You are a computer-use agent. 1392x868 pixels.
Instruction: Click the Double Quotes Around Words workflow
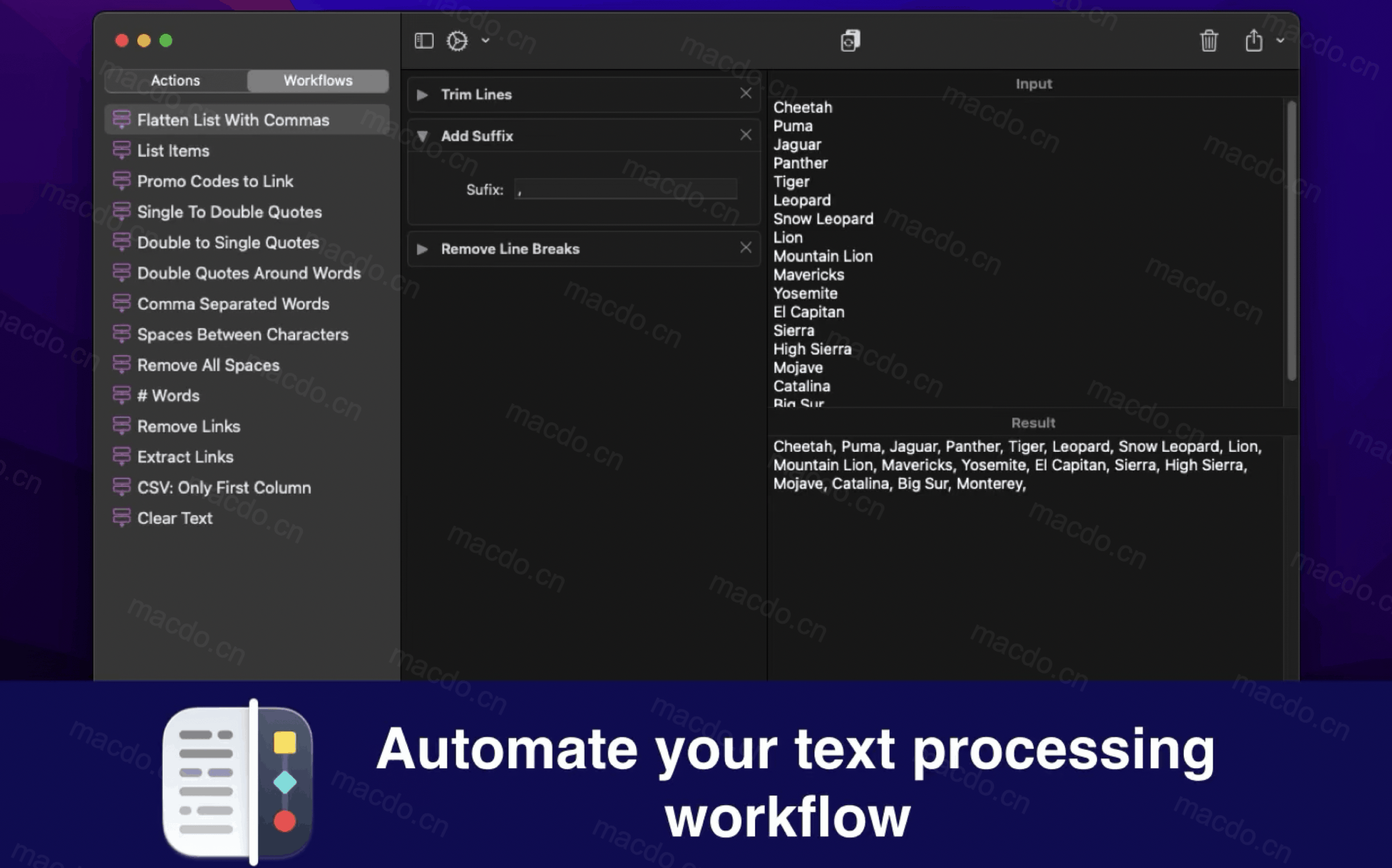(x=249, y=273)
